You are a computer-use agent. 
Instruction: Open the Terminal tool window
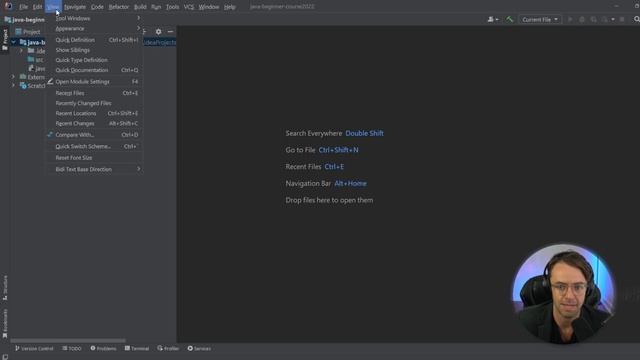(137, 349)
